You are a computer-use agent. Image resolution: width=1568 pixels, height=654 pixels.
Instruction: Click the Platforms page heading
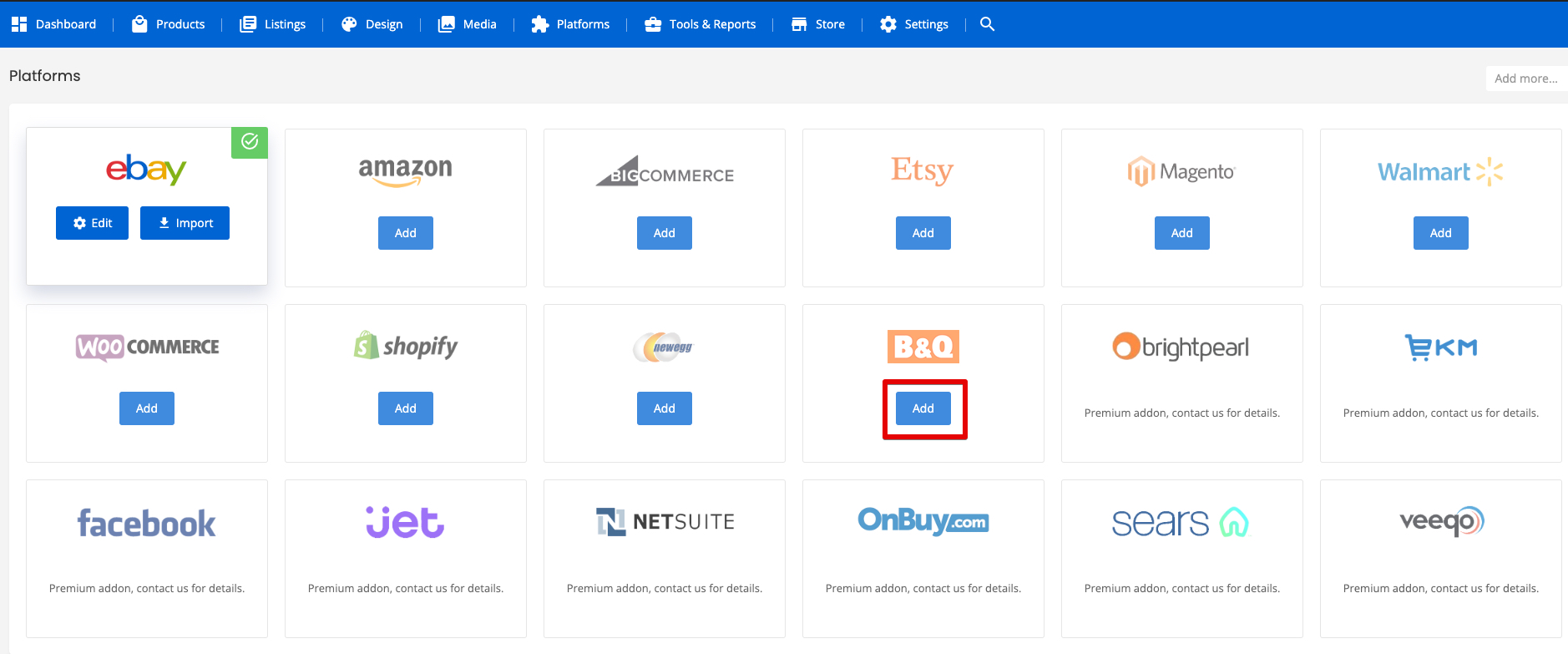(45, 76)
